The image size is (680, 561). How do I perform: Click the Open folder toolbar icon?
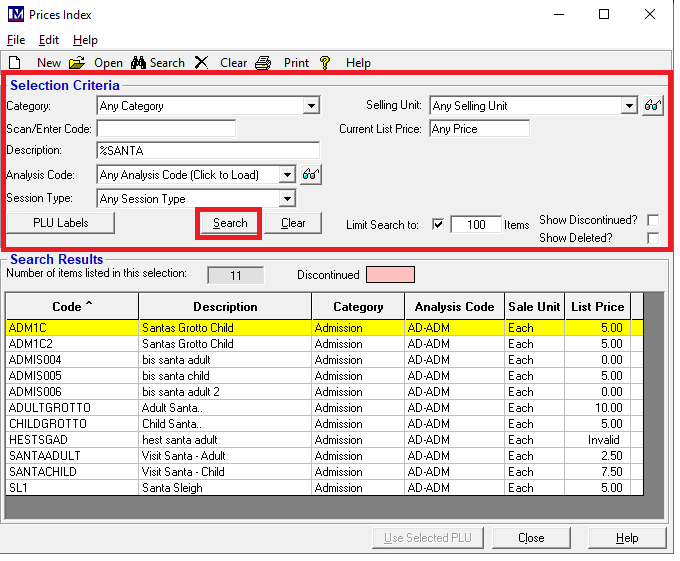[77, 62]
